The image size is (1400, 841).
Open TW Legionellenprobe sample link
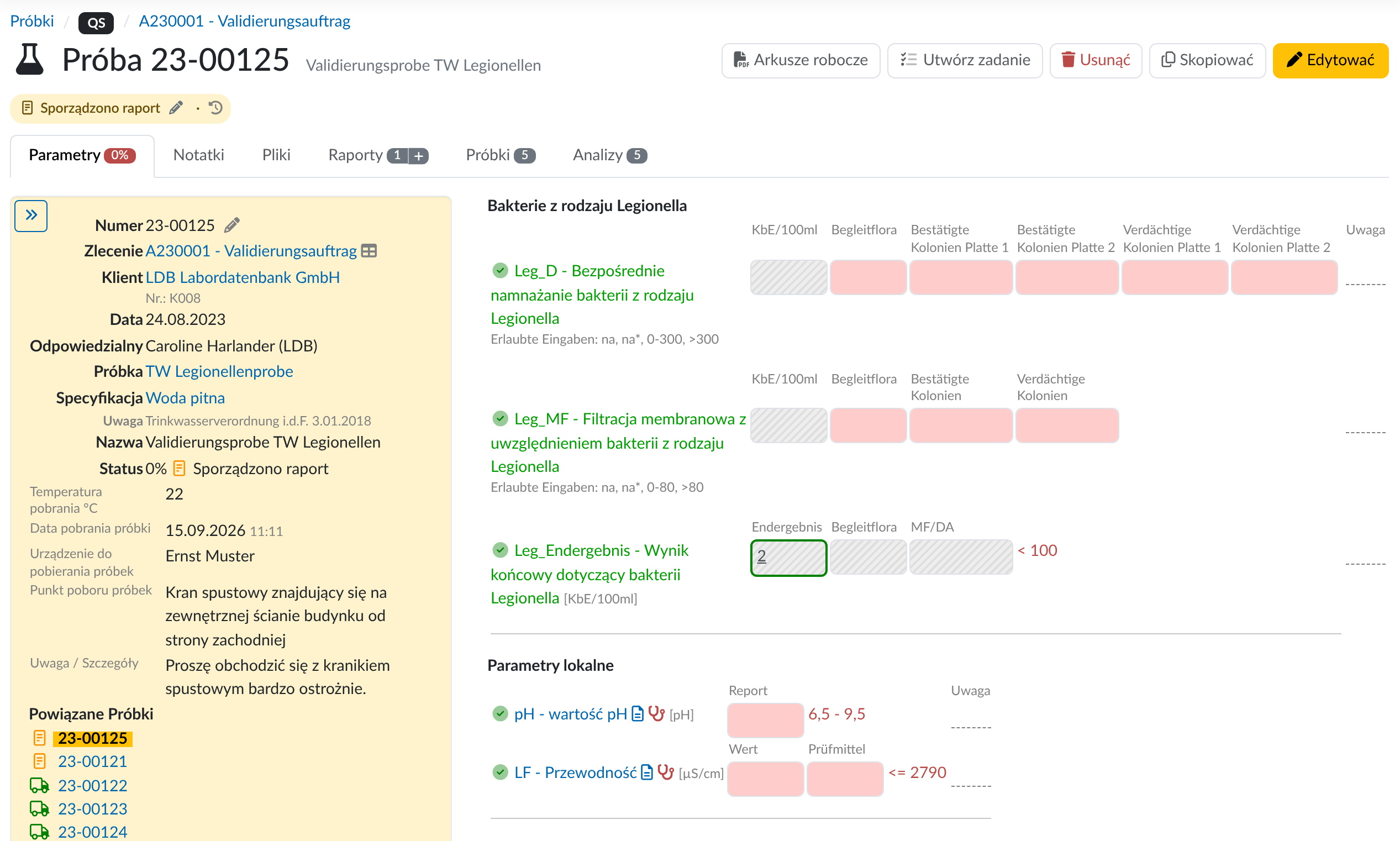[x=219, y=372]
